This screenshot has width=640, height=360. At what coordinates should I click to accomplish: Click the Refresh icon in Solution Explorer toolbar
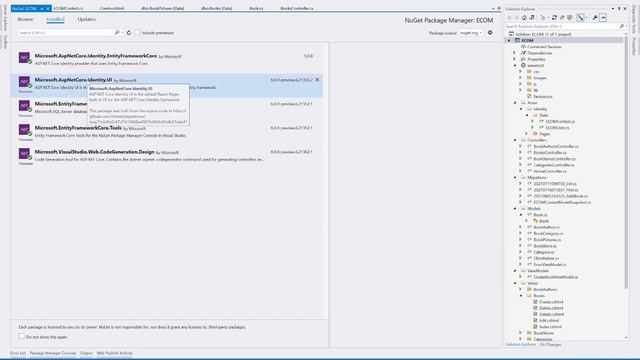tap(554, 18)
